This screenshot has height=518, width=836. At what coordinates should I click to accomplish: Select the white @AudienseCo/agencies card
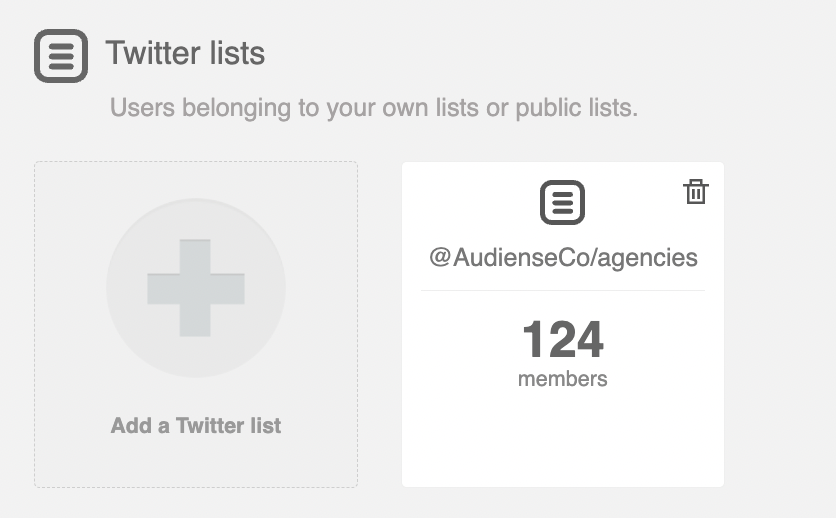(563, 325)
